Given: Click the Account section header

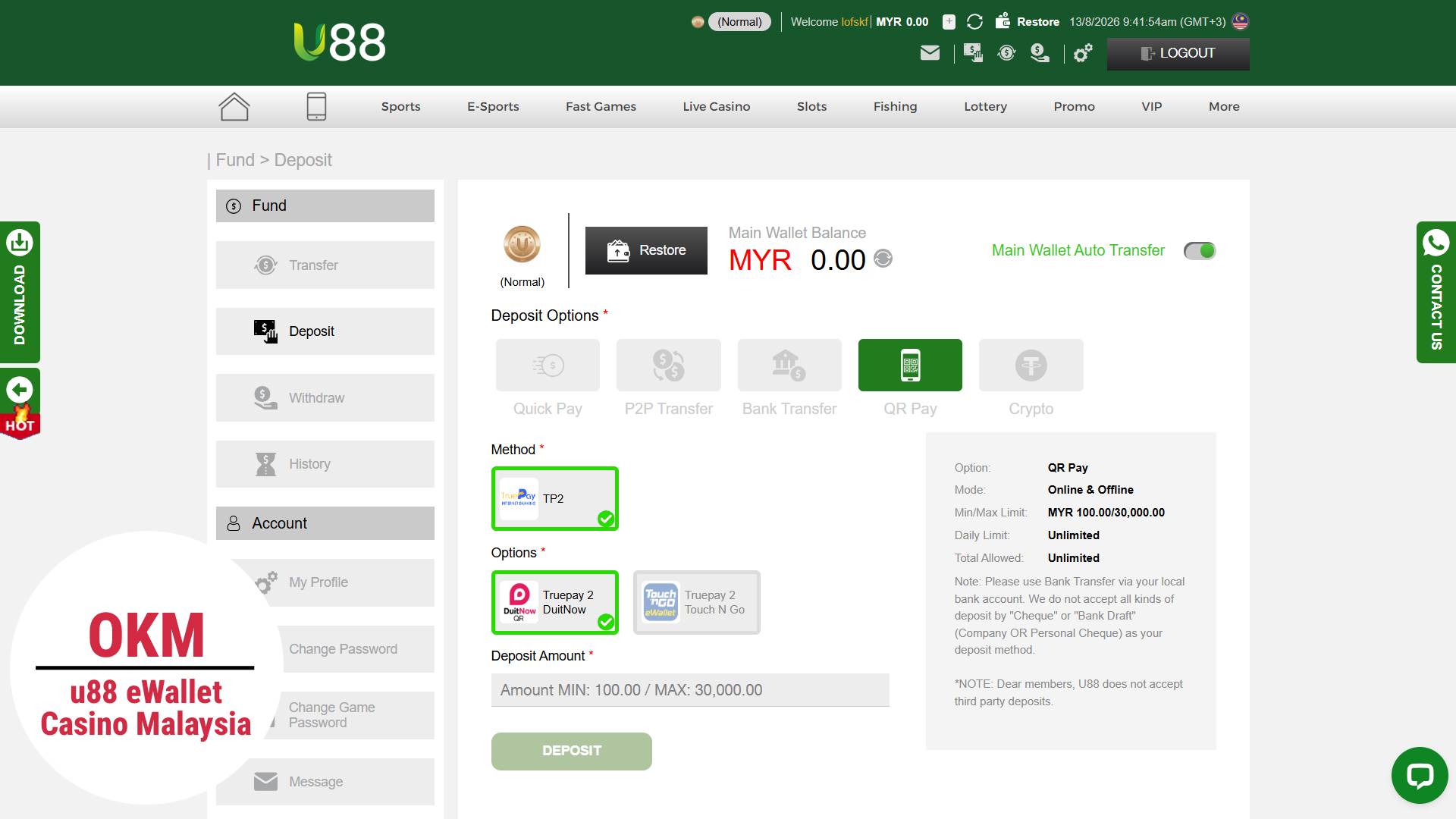Looking at the screenshot, I should (x=325, y=523).
